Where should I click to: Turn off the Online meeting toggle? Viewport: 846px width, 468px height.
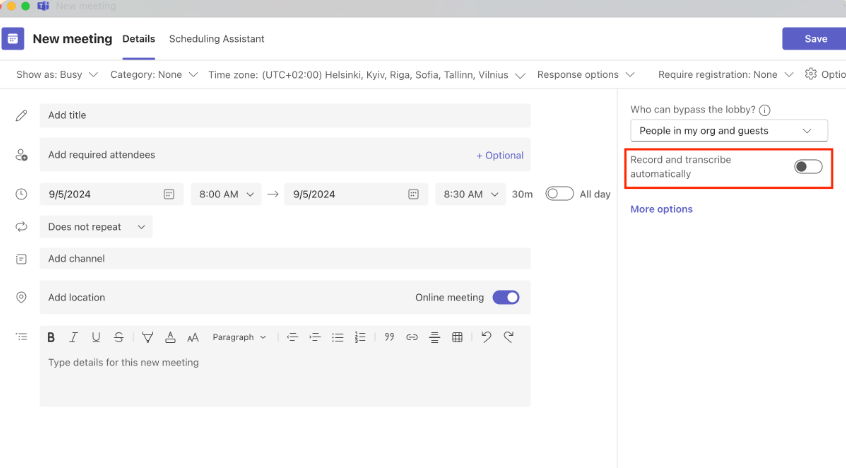point(506,297)
